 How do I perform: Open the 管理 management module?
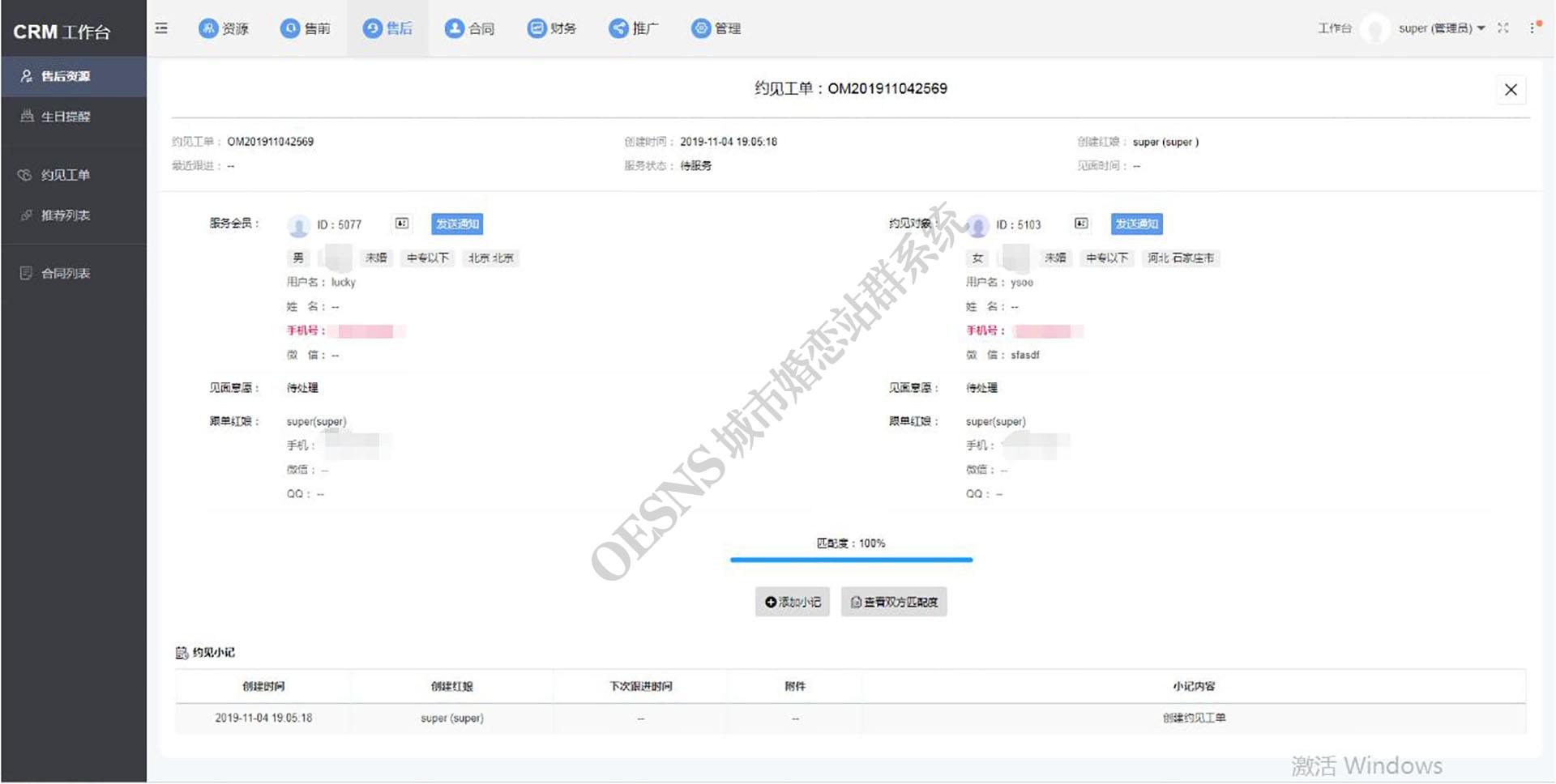click(716, 28)
